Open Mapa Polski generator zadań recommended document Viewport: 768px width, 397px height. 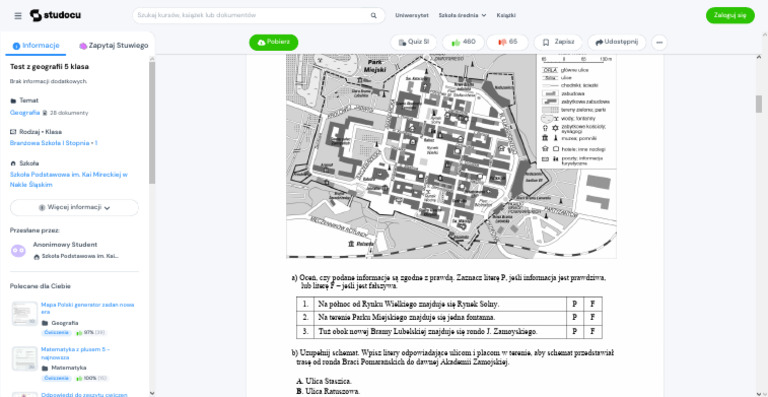pyautogui.click(x=88, y=308)
